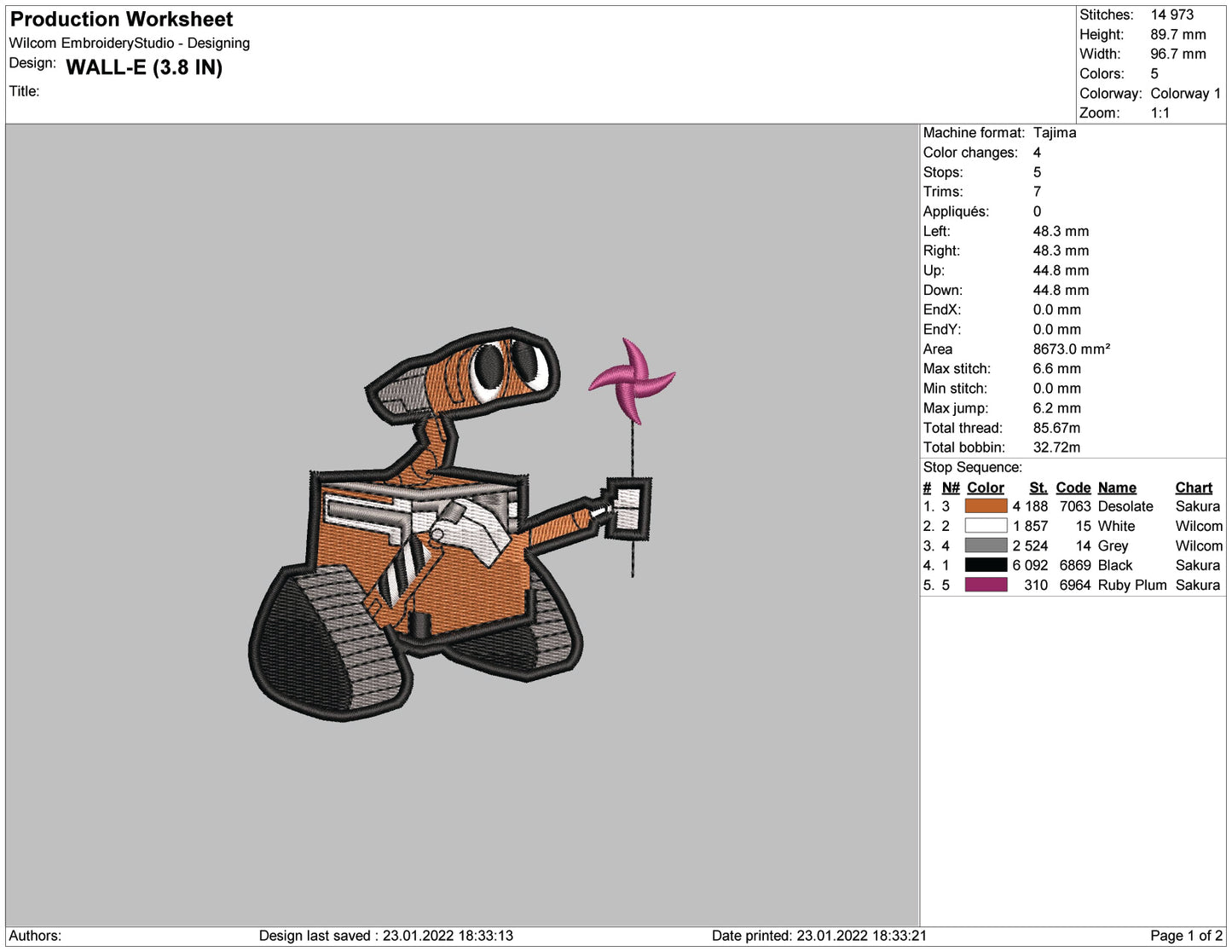The height and width of the screenshot is (952, 1232).
Task: Click the Stop Sequence section header
Action: tap(974, 467)
